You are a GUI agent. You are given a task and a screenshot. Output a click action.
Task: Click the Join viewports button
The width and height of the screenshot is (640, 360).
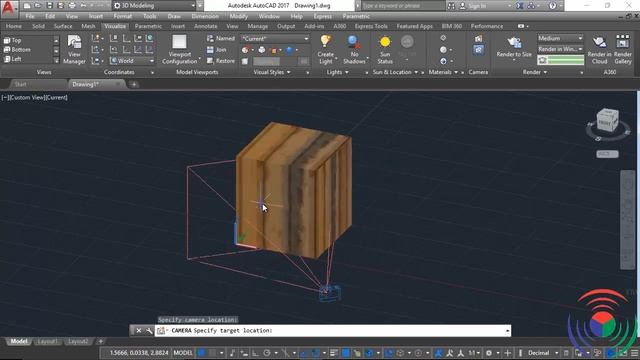(x=217, y=49)
